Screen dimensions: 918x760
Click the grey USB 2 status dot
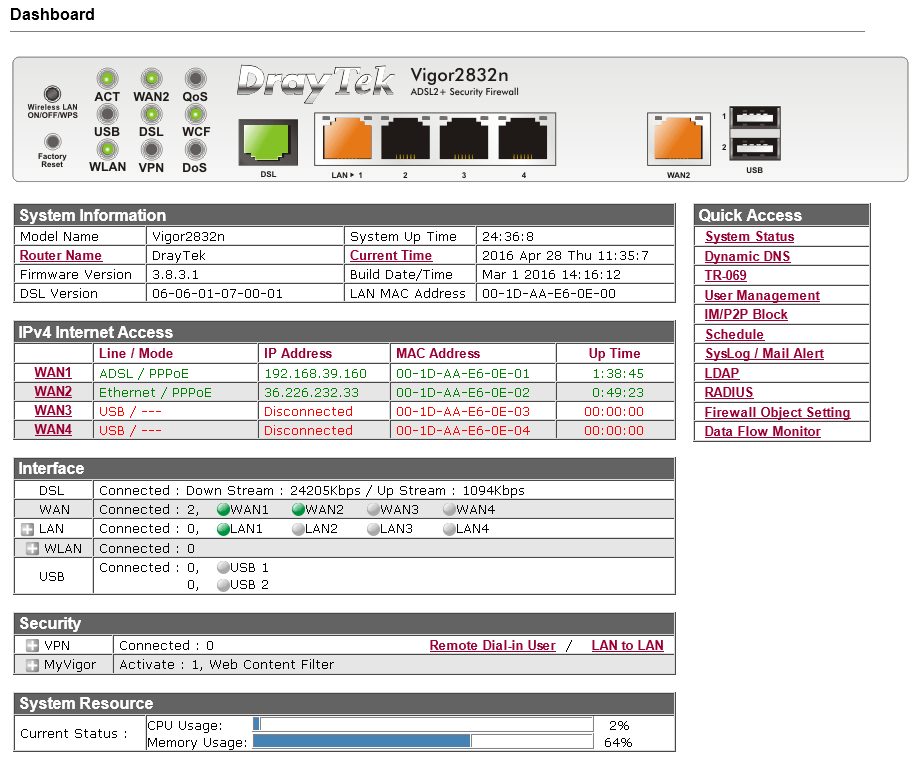[x=222, y=585]
